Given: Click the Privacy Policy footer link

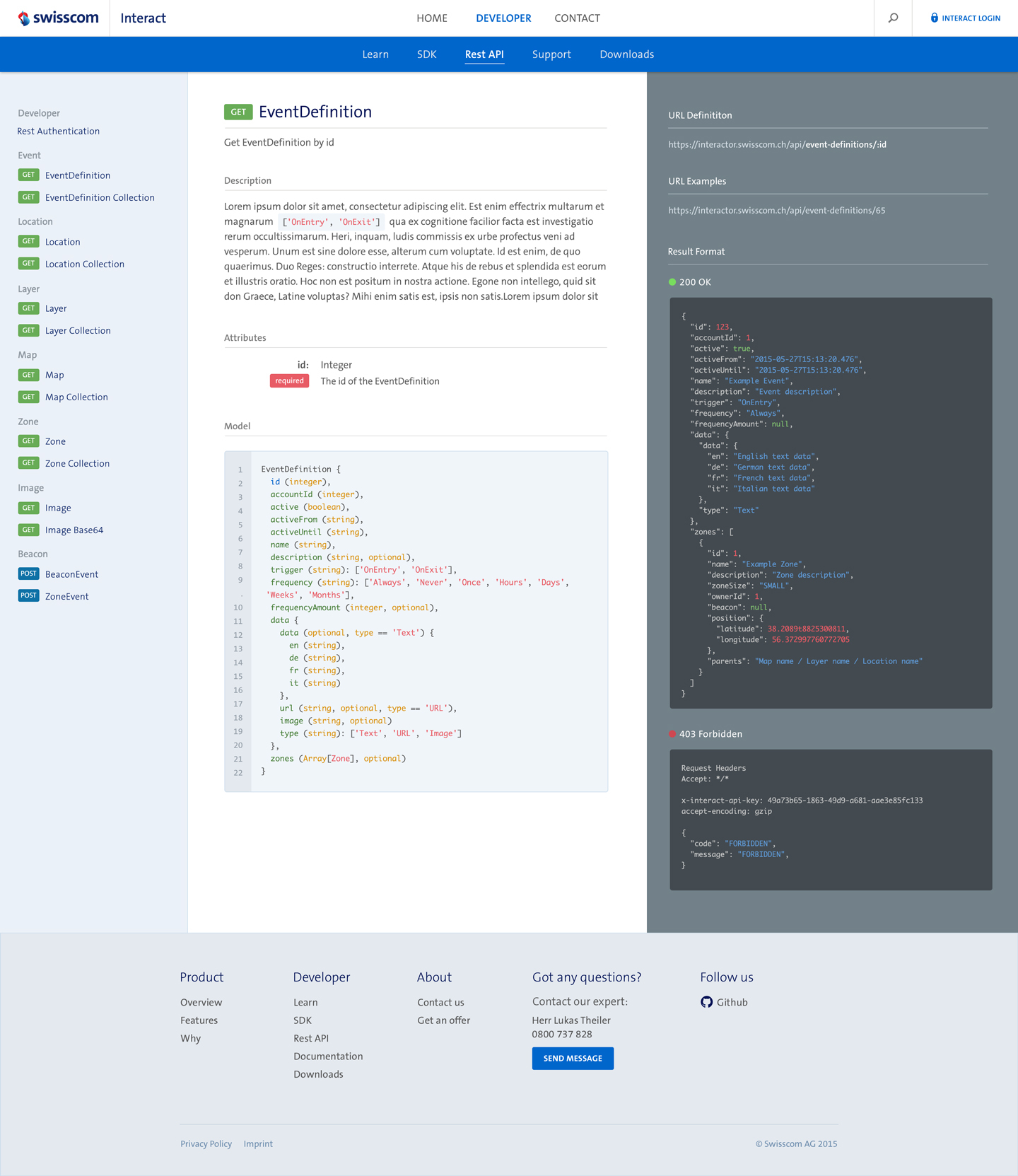Looking at the screenshot, I should pyautogui.click(x=206, y=1143).
